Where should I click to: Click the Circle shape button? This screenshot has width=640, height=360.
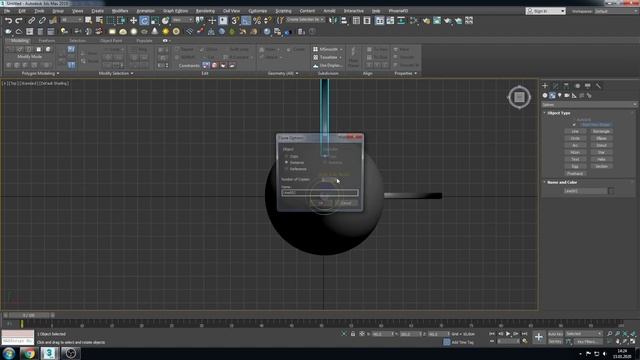pyautogui.click(x=575, y=138)
